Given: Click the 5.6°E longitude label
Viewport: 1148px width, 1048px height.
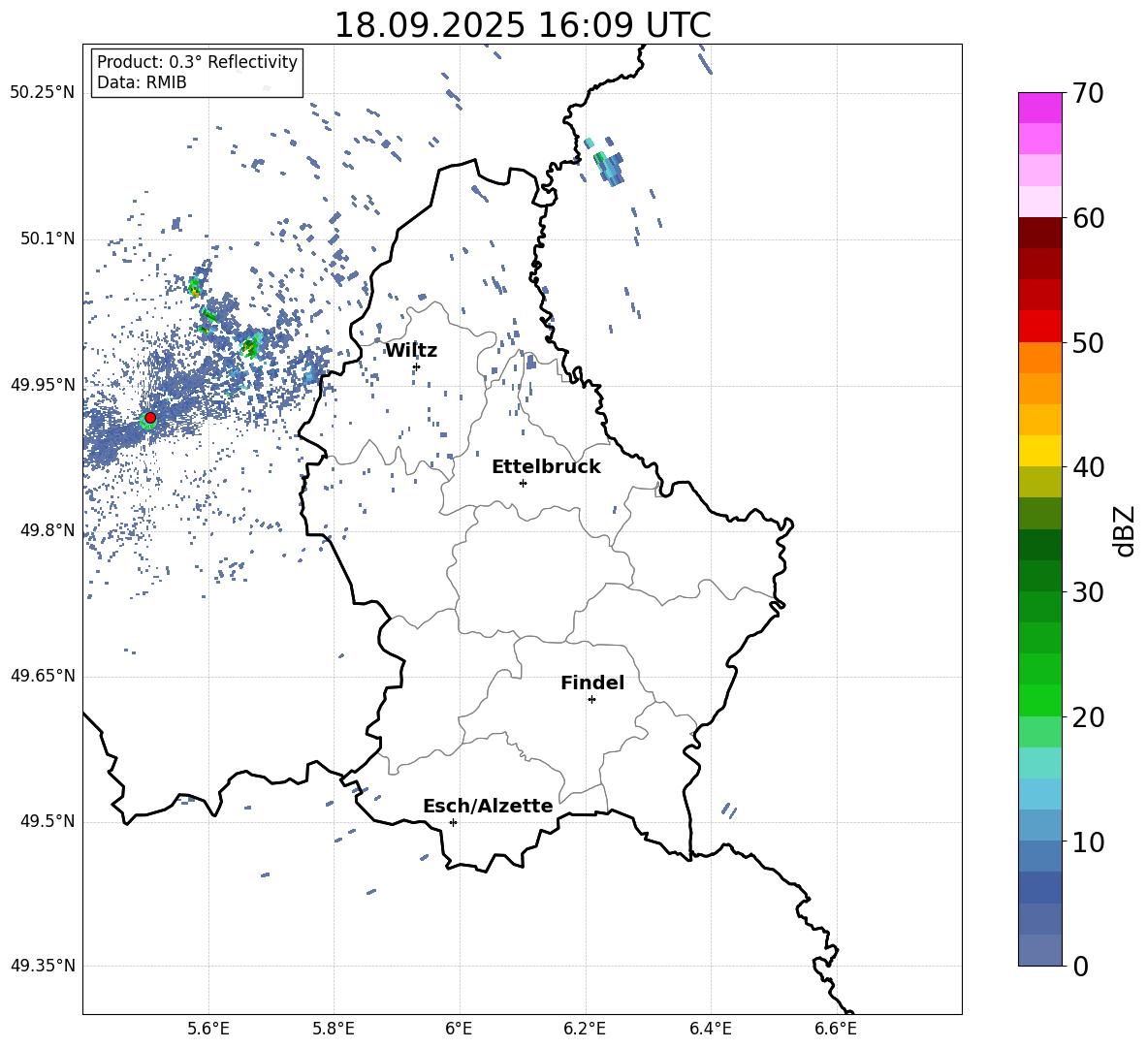Looking at the screenshot, I should [208, 1029].
